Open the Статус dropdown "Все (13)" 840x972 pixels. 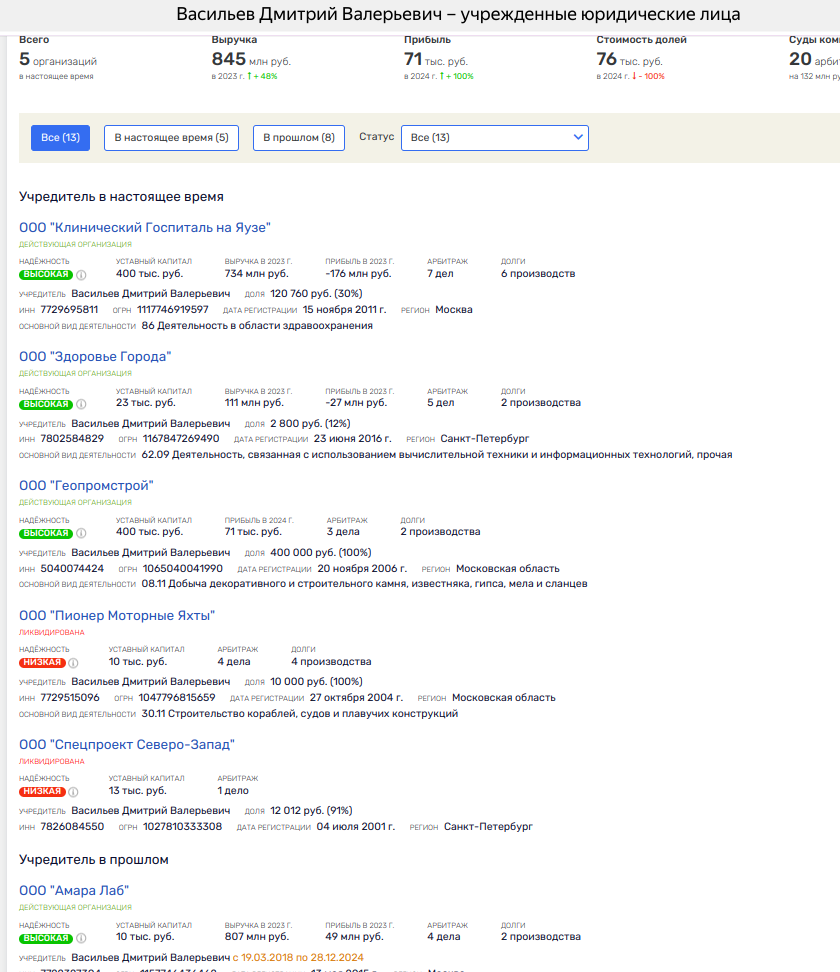[x=495, y=138]
